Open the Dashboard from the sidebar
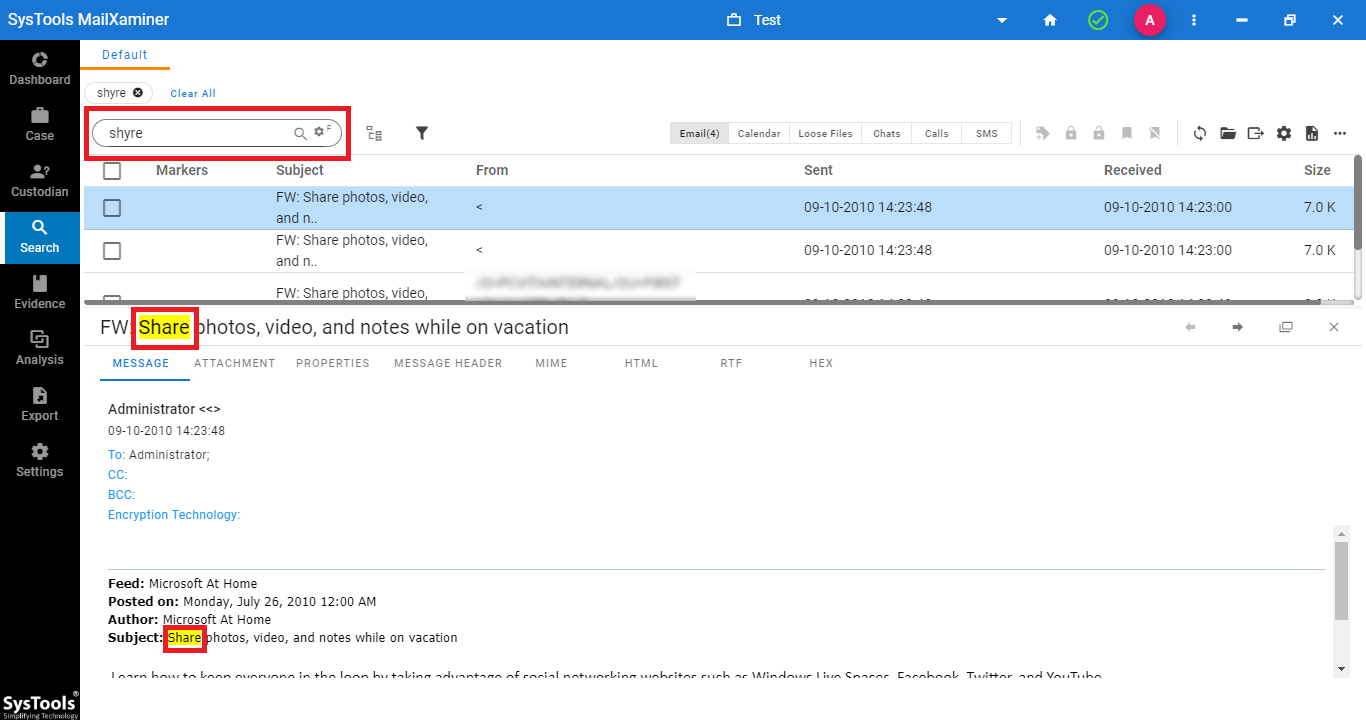The height and width of the screenshot is (720, 1366). pyautogui.click(x=40, y=69)
